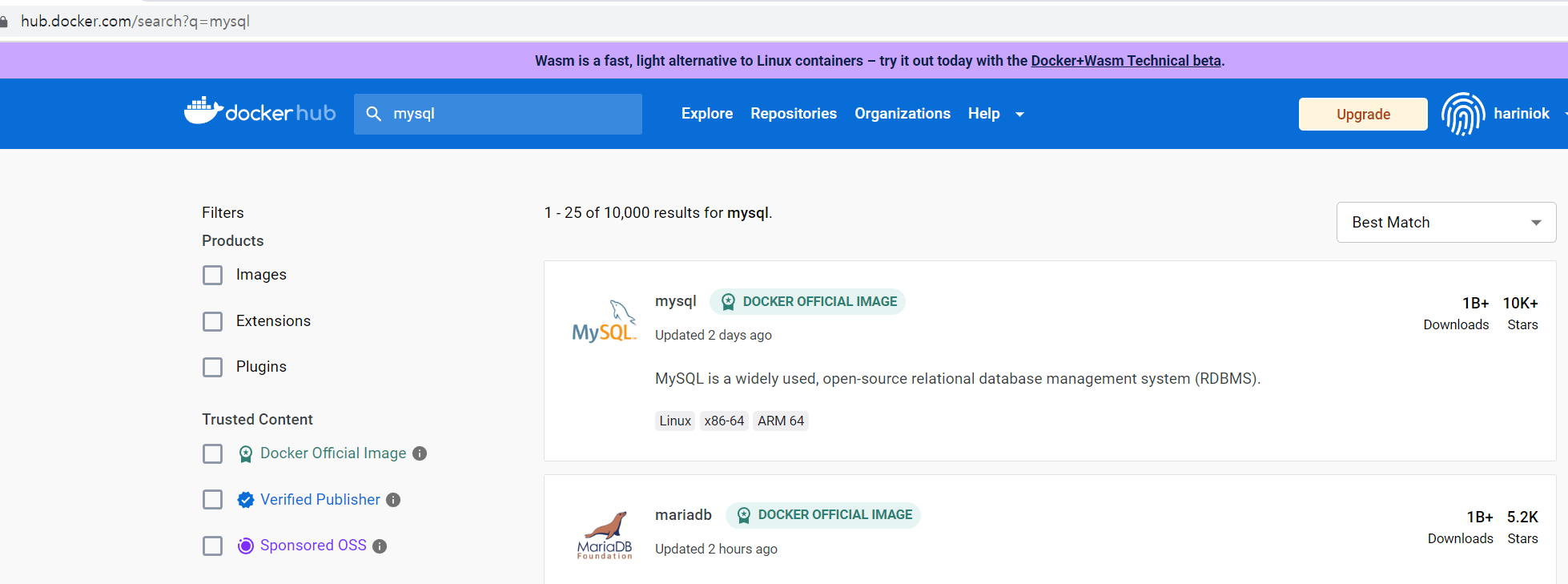Click the Updated 2 days ago text
Screen dimensions: 1568x584
[x=714, y=336]
